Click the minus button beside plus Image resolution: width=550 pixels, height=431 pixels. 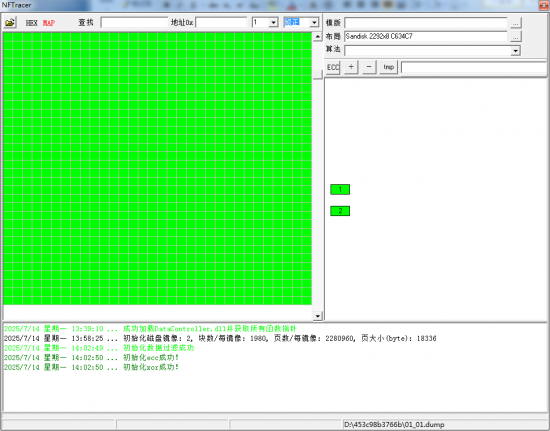369,67
